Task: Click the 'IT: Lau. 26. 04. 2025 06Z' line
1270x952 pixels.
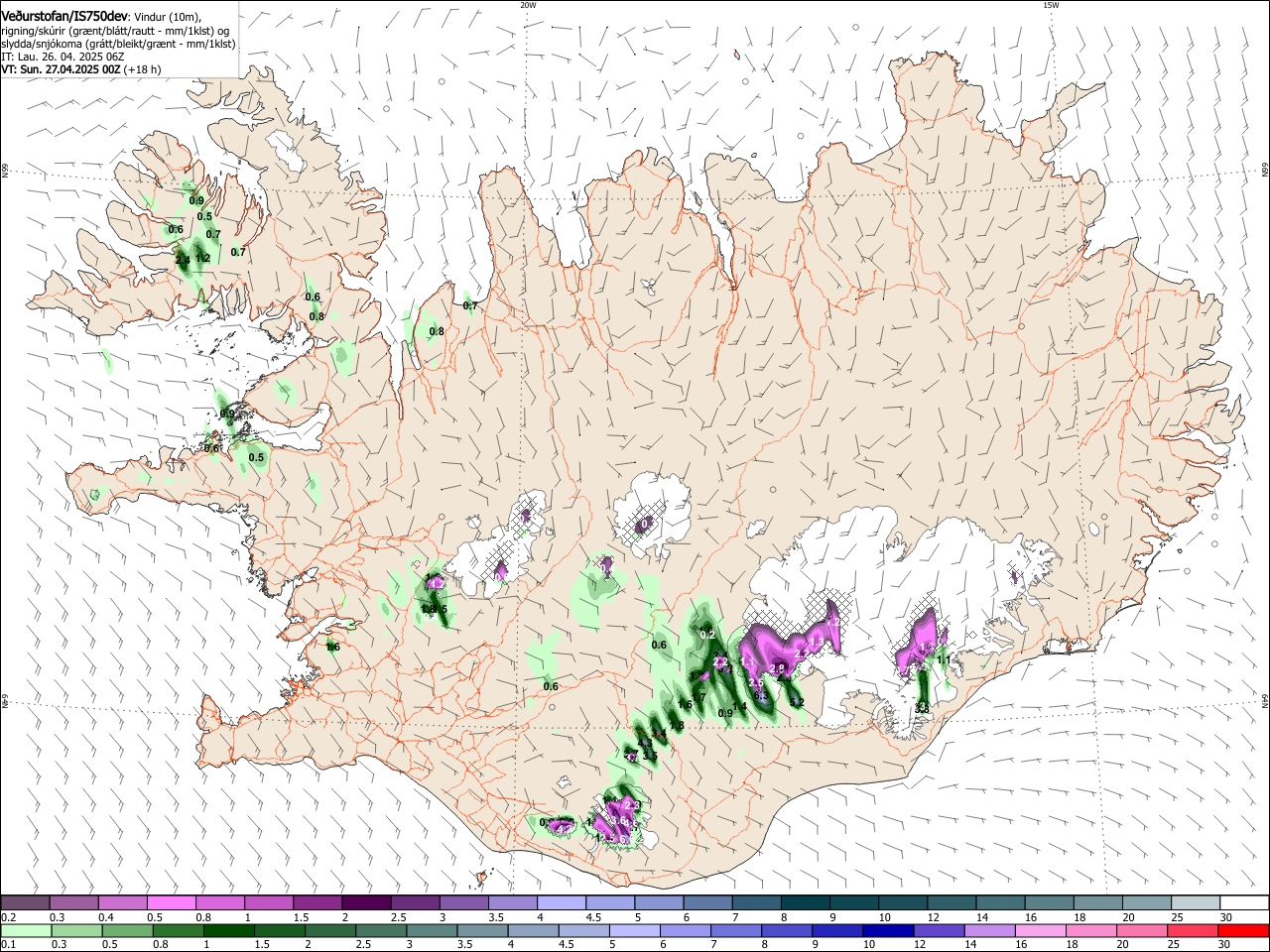Action: click(x=62, y=57)
